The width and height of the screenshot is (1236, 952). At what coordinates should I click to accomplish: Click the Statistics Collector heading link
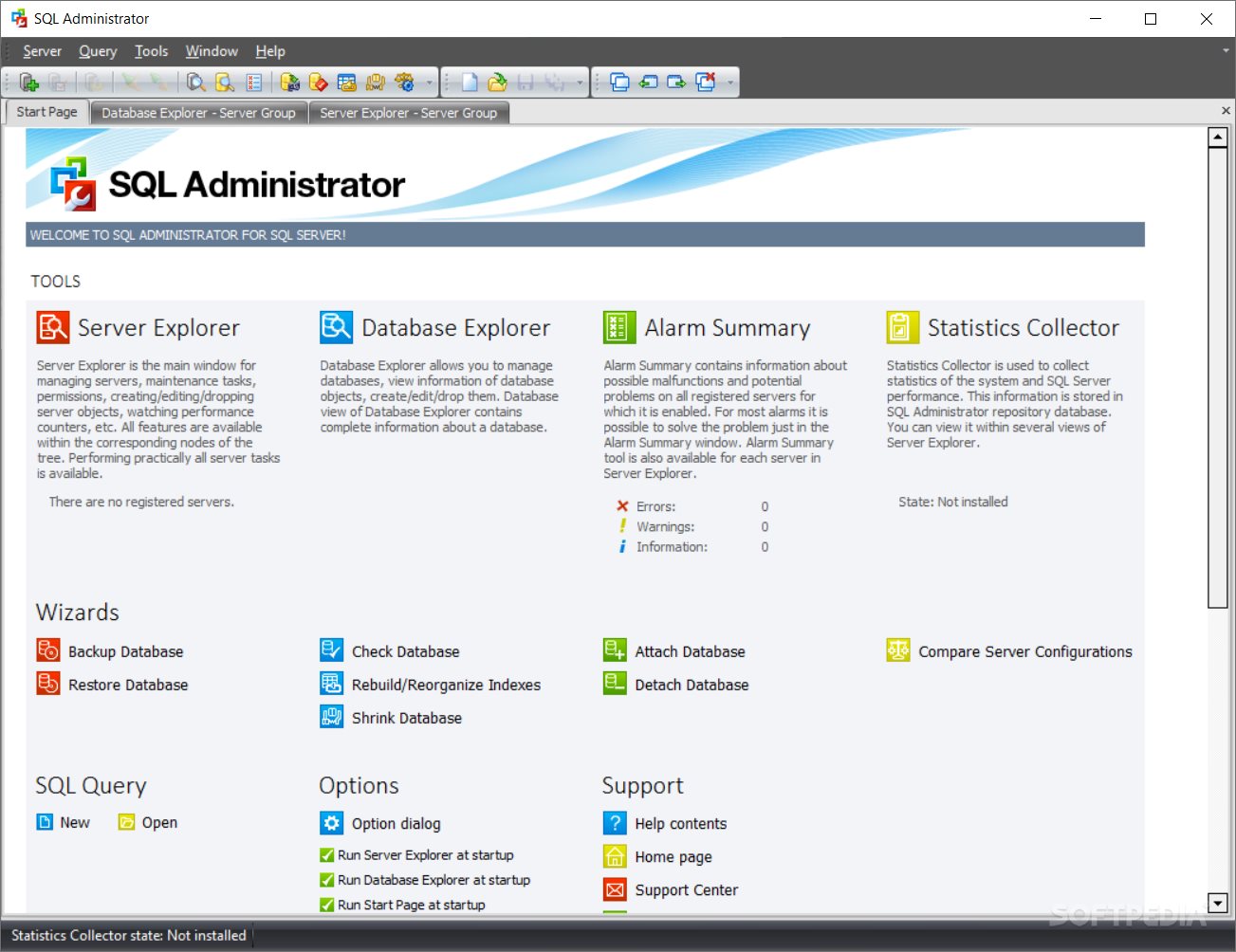(x=1024, y=327)
